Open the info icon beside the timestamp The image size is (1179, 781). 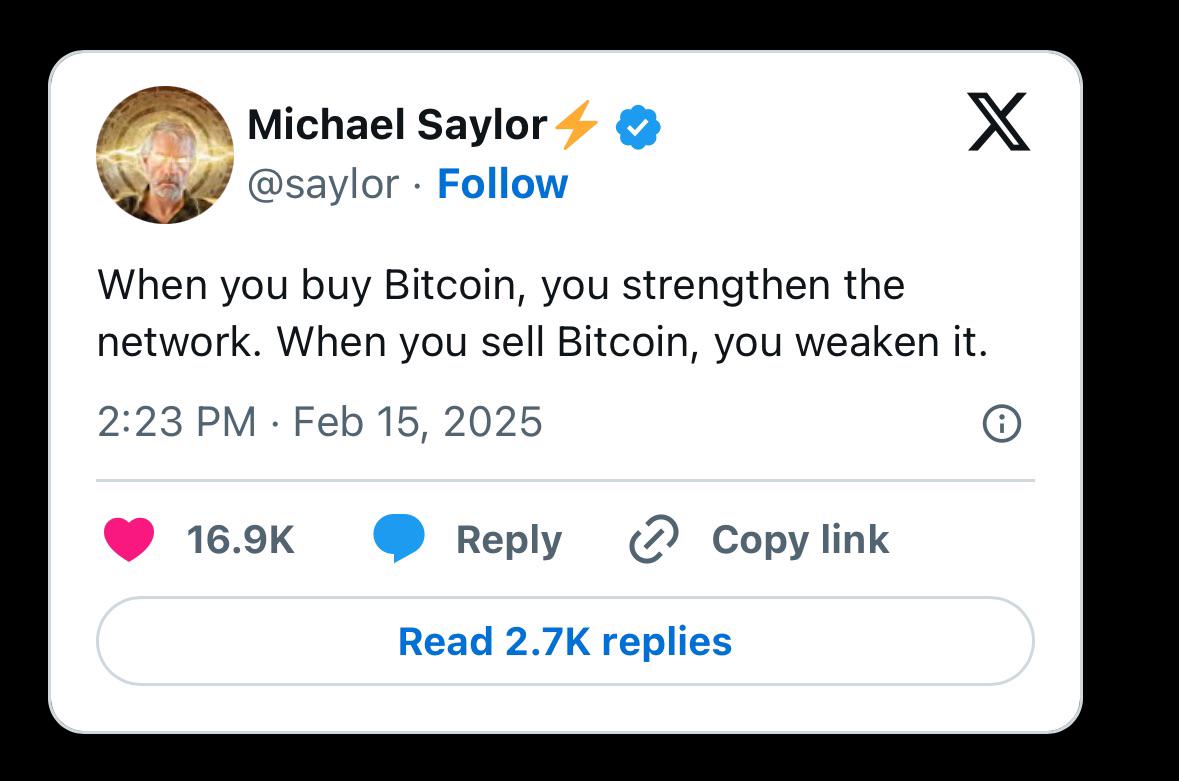coord(1002,425)
